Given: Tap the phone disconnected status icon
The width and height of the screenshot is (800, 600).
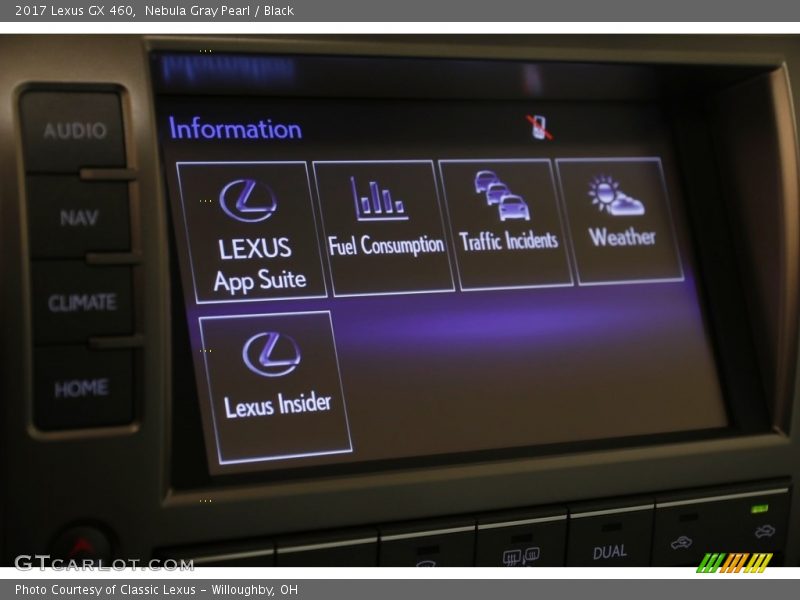Looking at the screenshot, I should [539, 127].
